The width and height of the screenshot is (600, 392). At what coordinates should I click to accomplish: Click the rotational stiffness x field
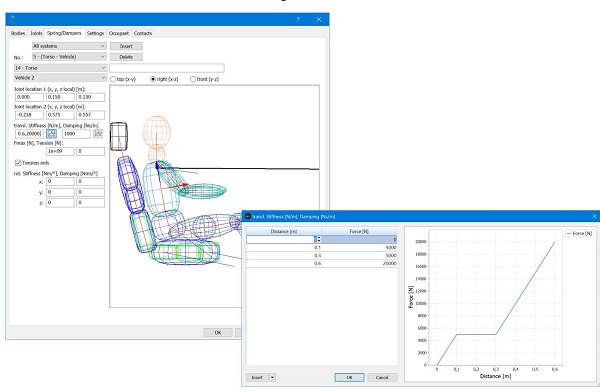[60, 181]
